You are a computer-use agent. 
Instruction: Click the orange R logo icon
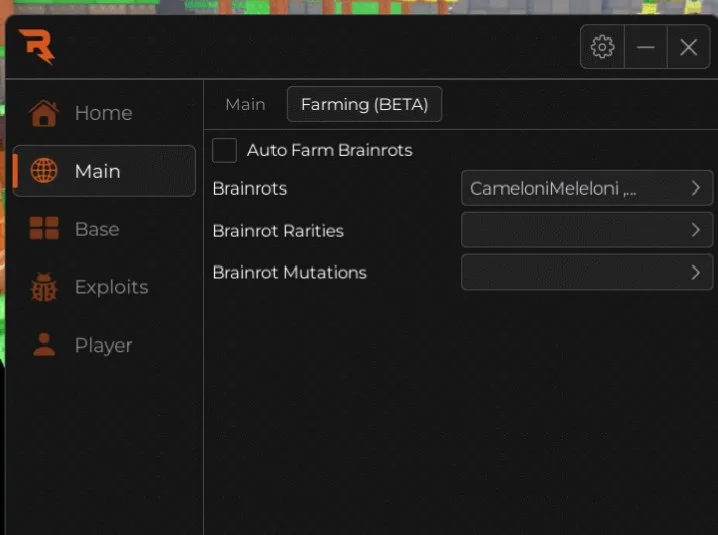tap(37, 46)
